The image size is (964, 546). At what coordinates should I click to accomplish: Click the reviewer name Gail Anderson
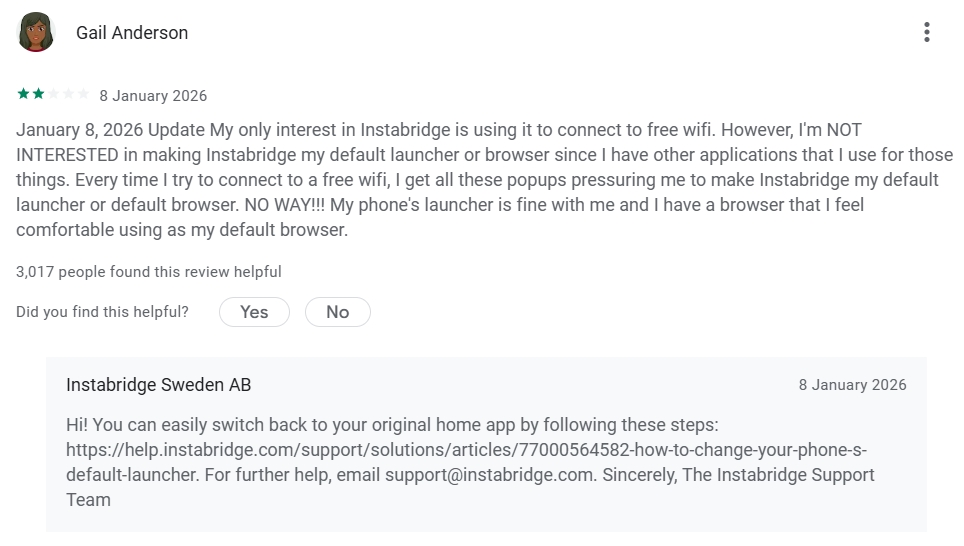(x=132, y=33)
